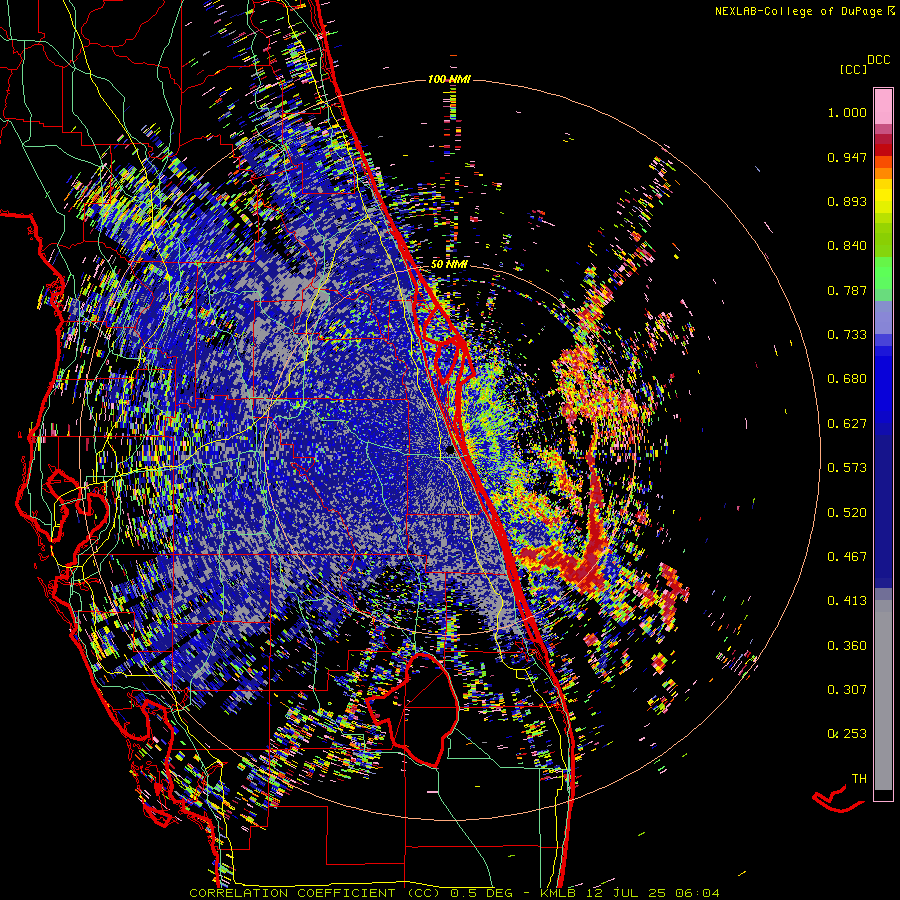Select the 0.520 legend value

point(847,513)
